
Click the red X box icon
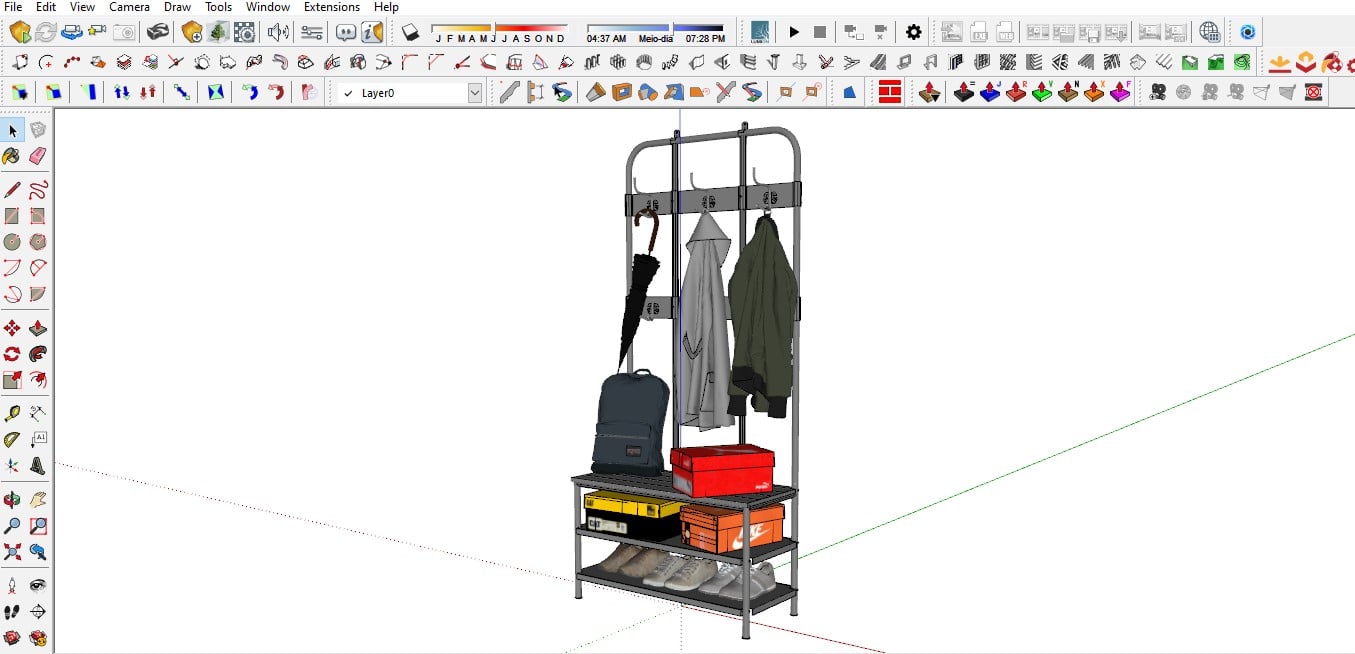click(x=1314, y=93)
